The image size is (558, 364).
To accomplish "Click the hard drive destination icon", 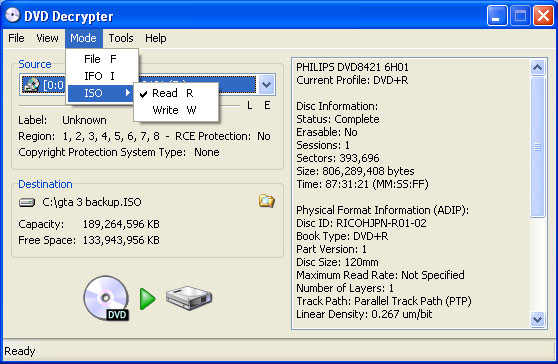I will point(189,298).
